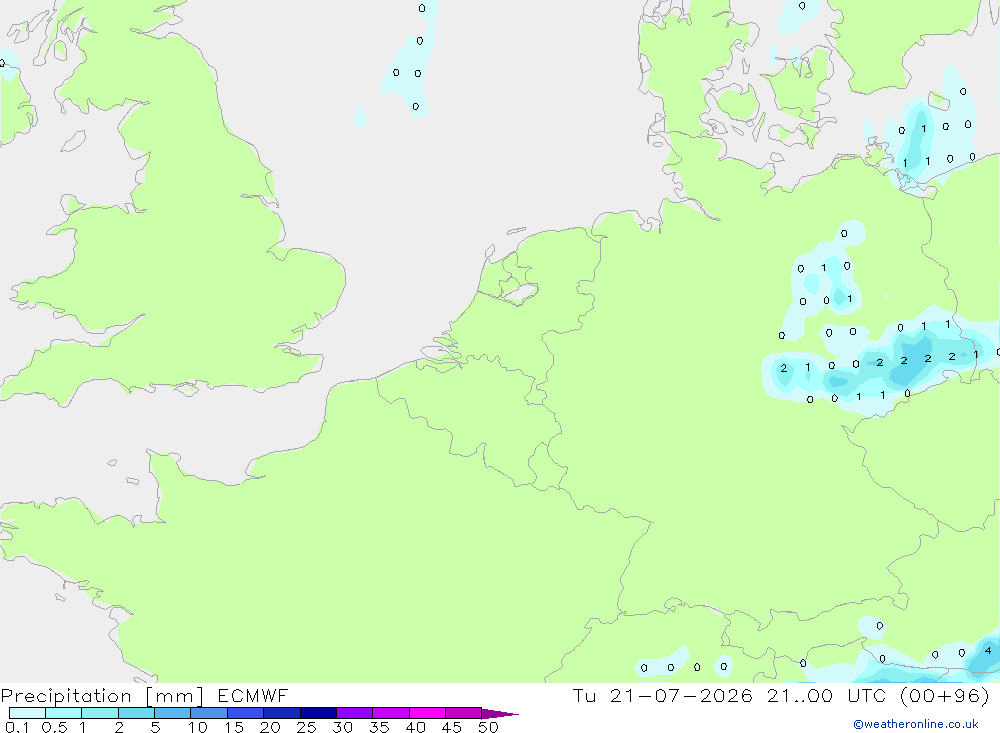The image size is (1000, 733).
Task: Click the '0.5' legend scale label
Action: pos(54,727)
